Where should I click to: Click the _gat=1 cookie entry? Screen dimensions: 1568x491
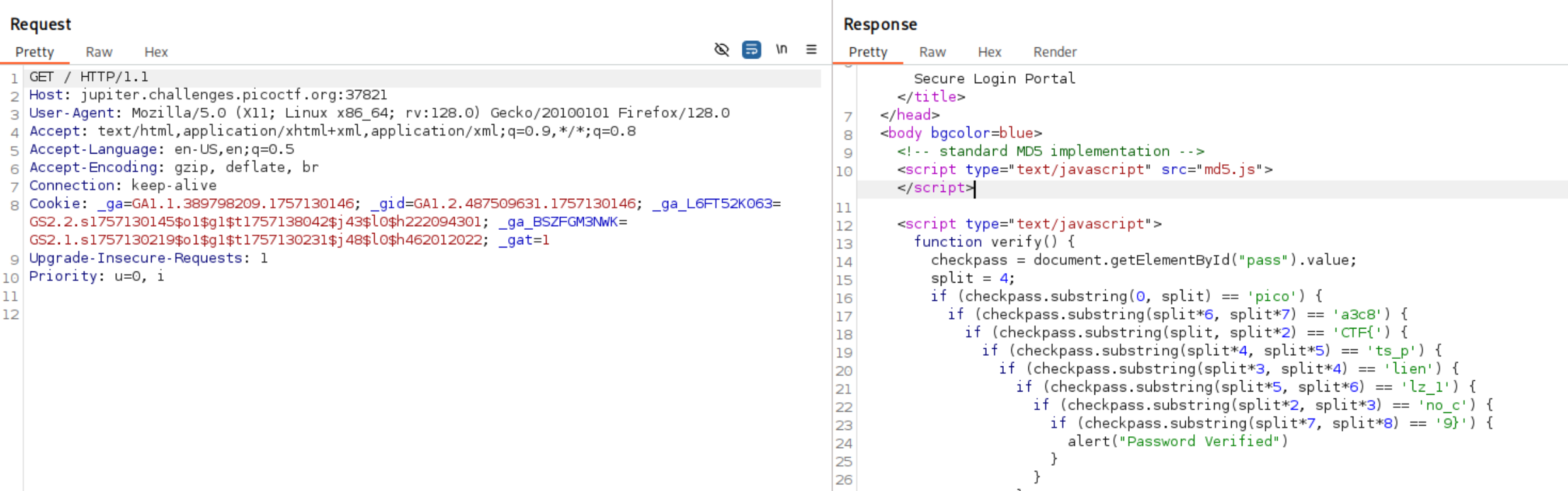click(x=524, y=240)
